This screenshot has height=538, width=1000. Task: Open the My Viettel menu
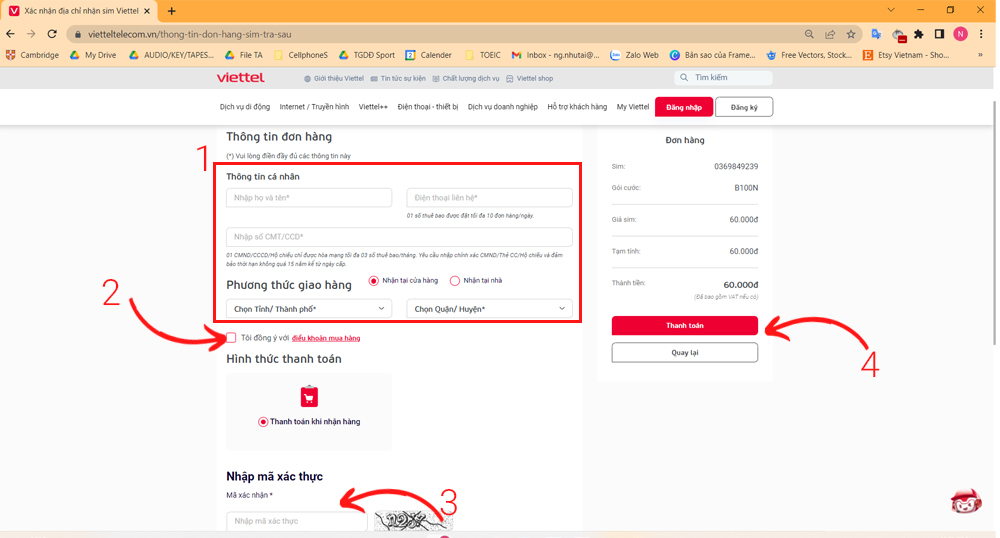coord(633,107)
